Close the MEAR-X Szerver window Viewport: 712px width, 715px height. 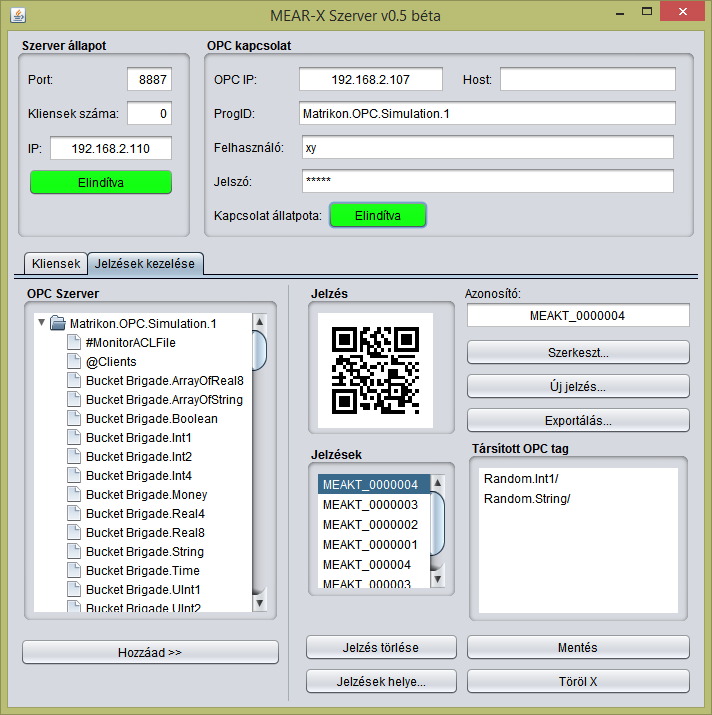click(682, 11)
